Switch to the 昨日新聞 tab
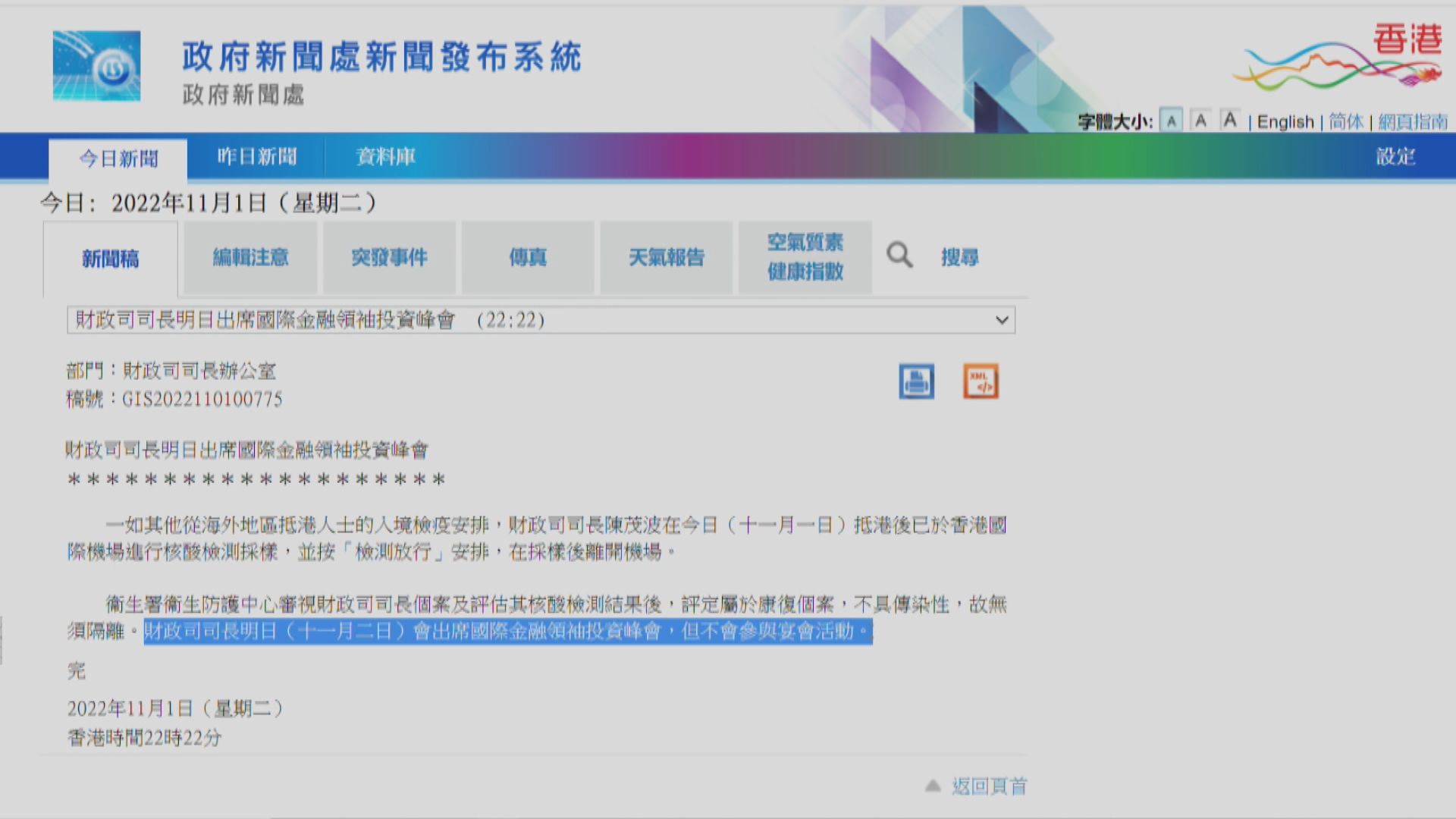This screenshot has width=1456, height=819. point(256,157)
